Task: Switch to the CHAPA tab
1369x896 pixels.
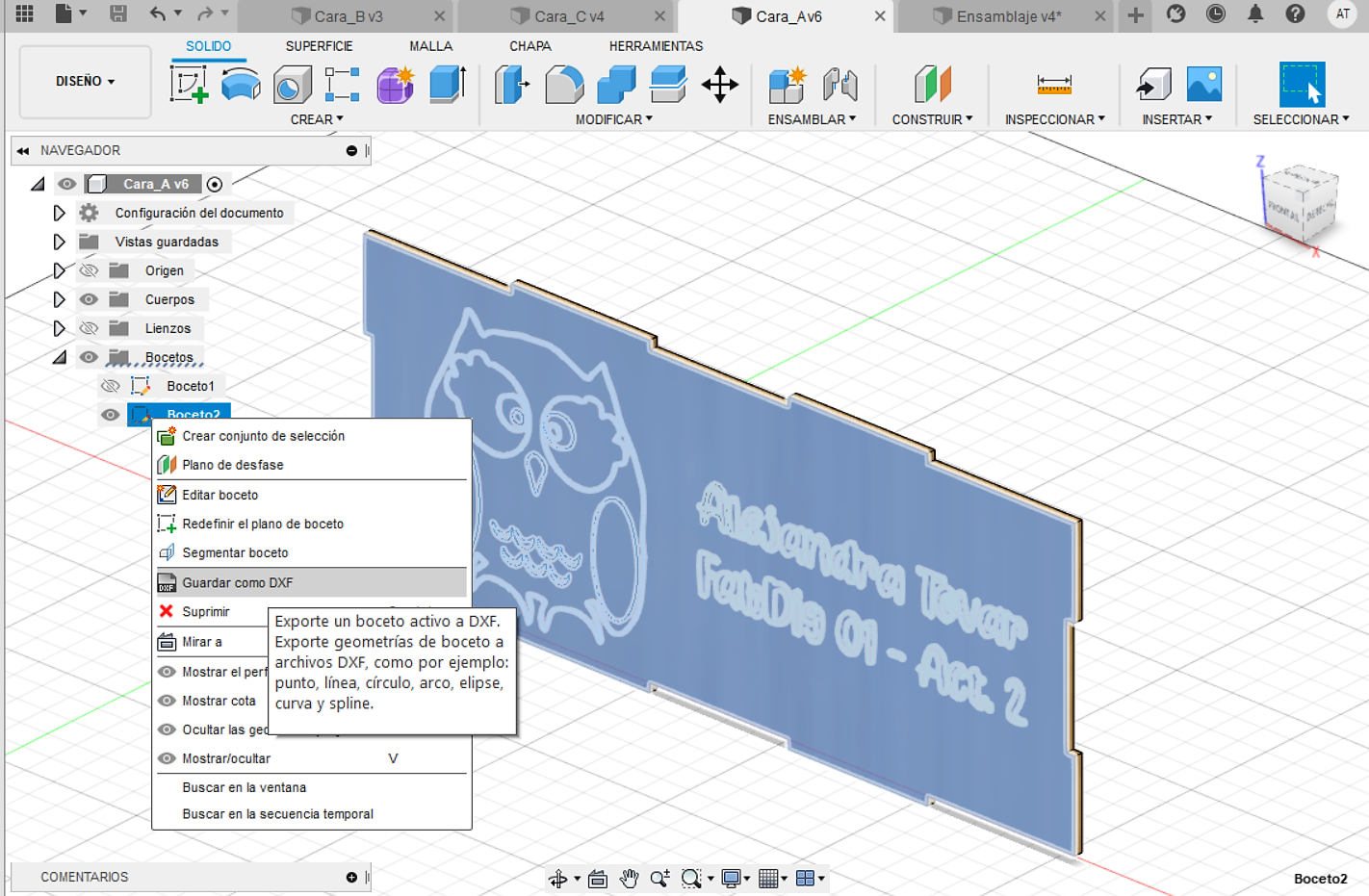Action: pos(530,46)
